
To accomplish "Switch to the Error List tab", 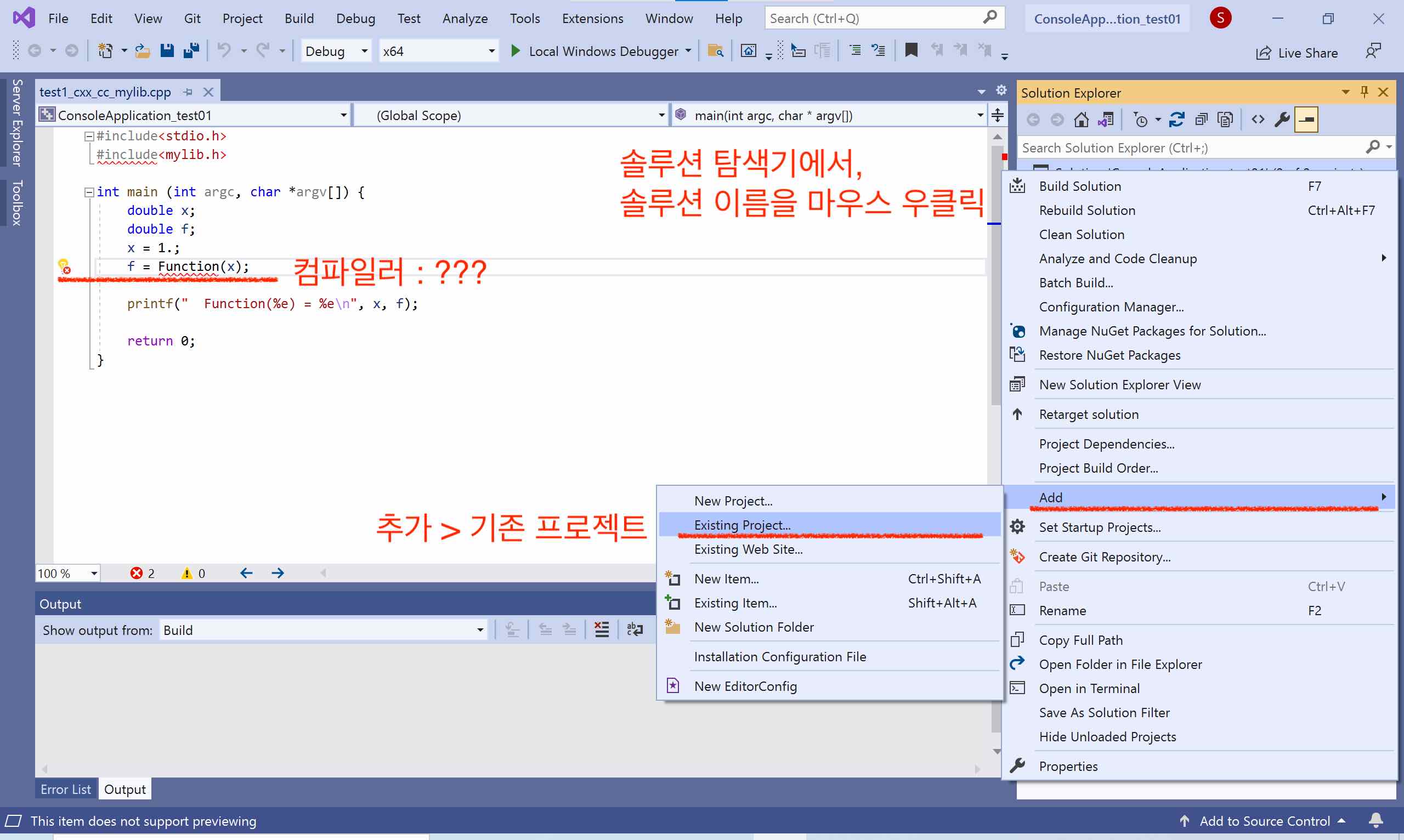I will point(66,789).
